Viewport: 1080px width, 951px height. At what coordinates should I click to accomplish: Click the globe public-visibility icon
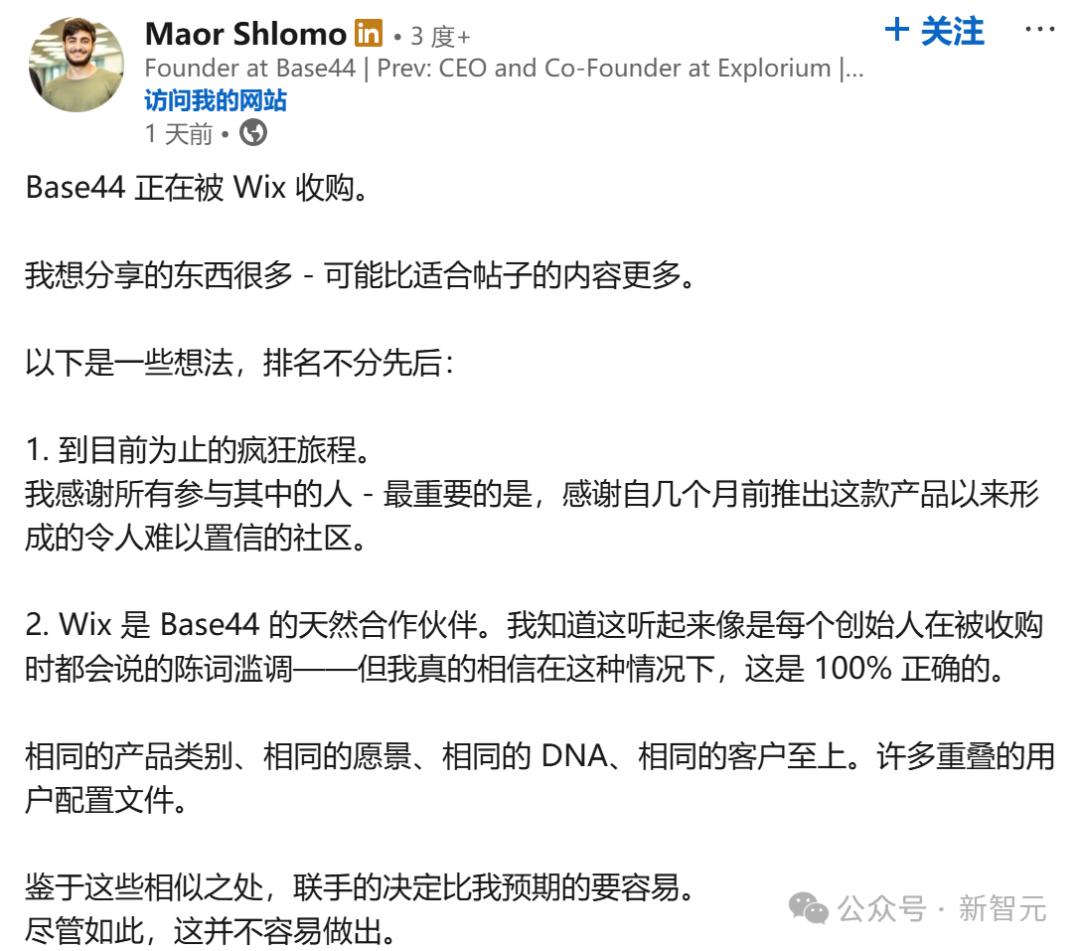click(253, 133)
